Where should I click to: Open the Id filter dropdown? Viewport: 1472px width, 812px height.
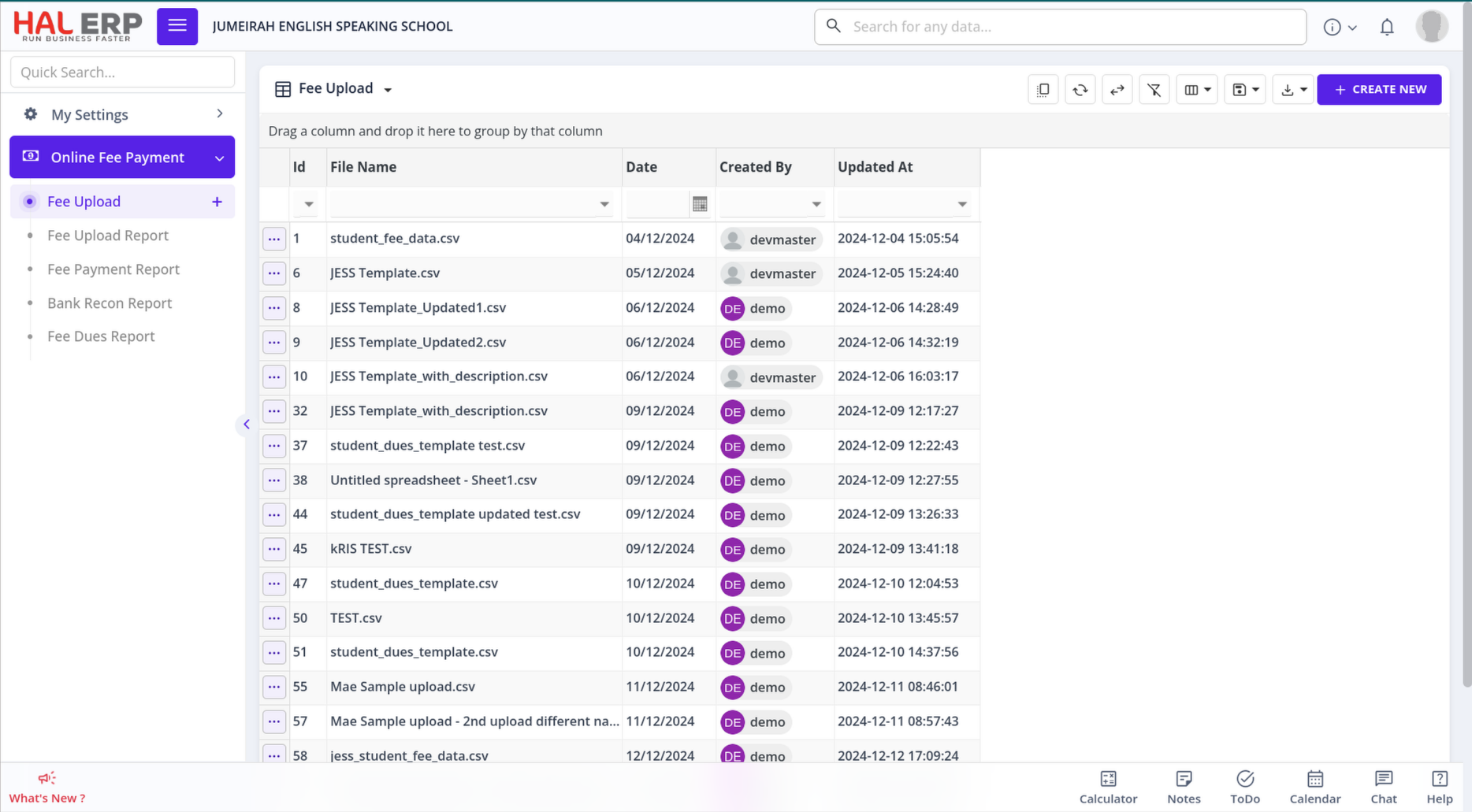point(309,204)
